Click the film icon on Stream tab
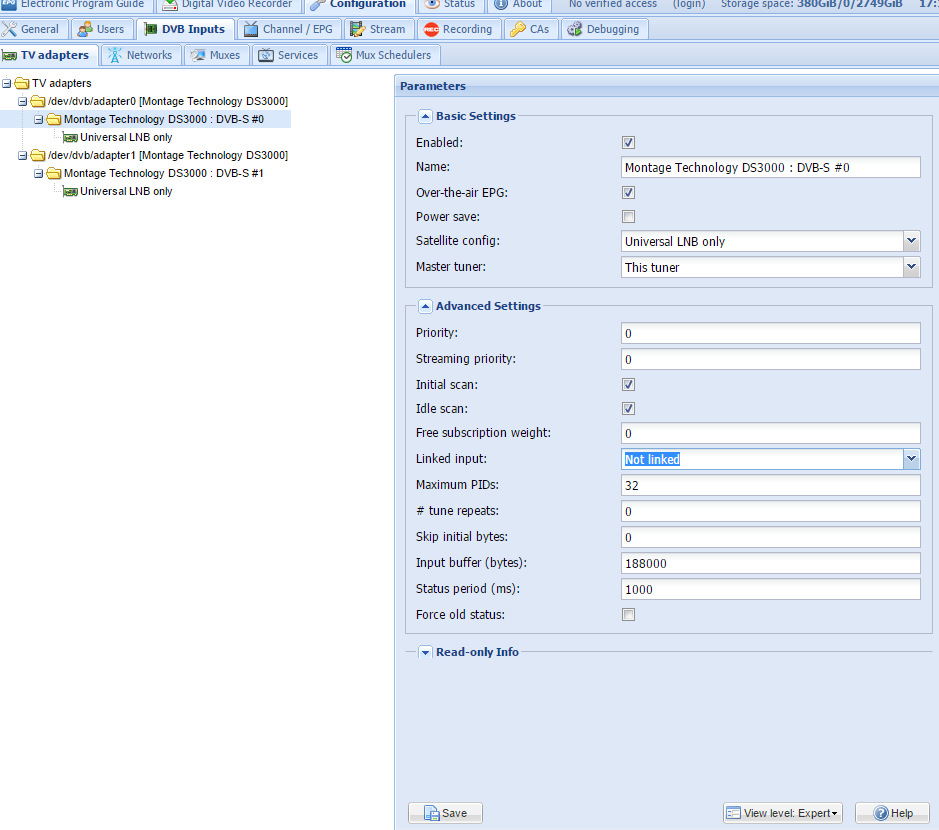Screen dimensions: 939x830 358,29
